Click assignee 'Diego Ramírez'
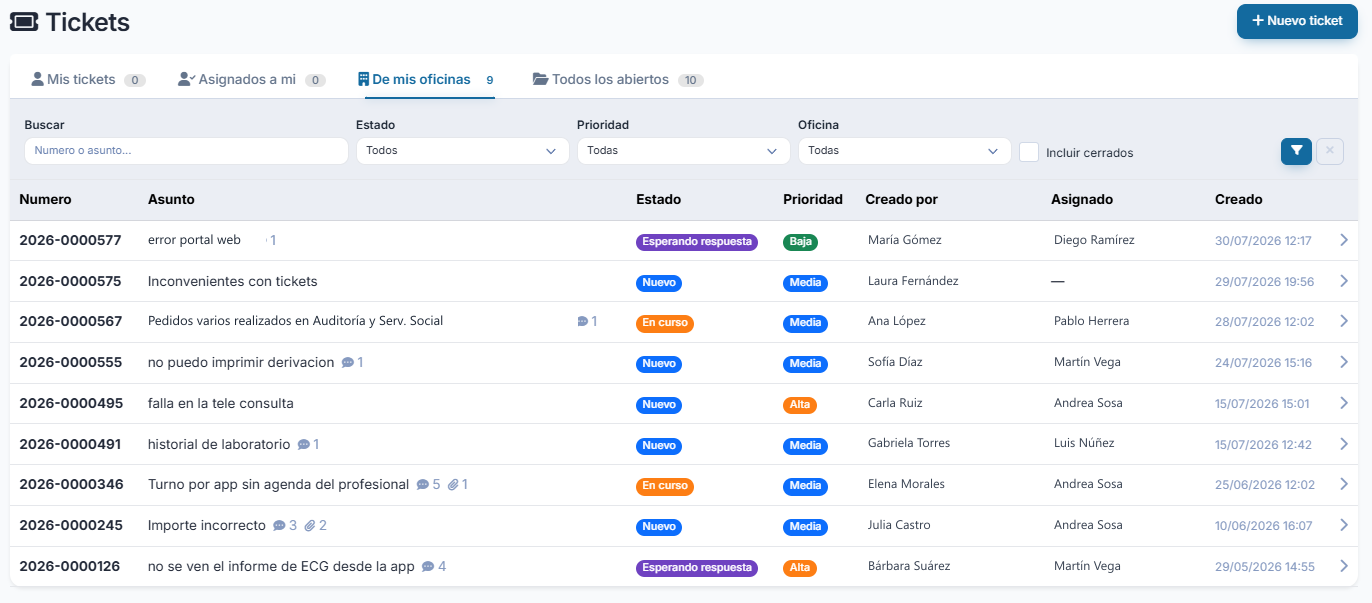Viewport: 1372px width, 603px height. (x=1094, y=240)
